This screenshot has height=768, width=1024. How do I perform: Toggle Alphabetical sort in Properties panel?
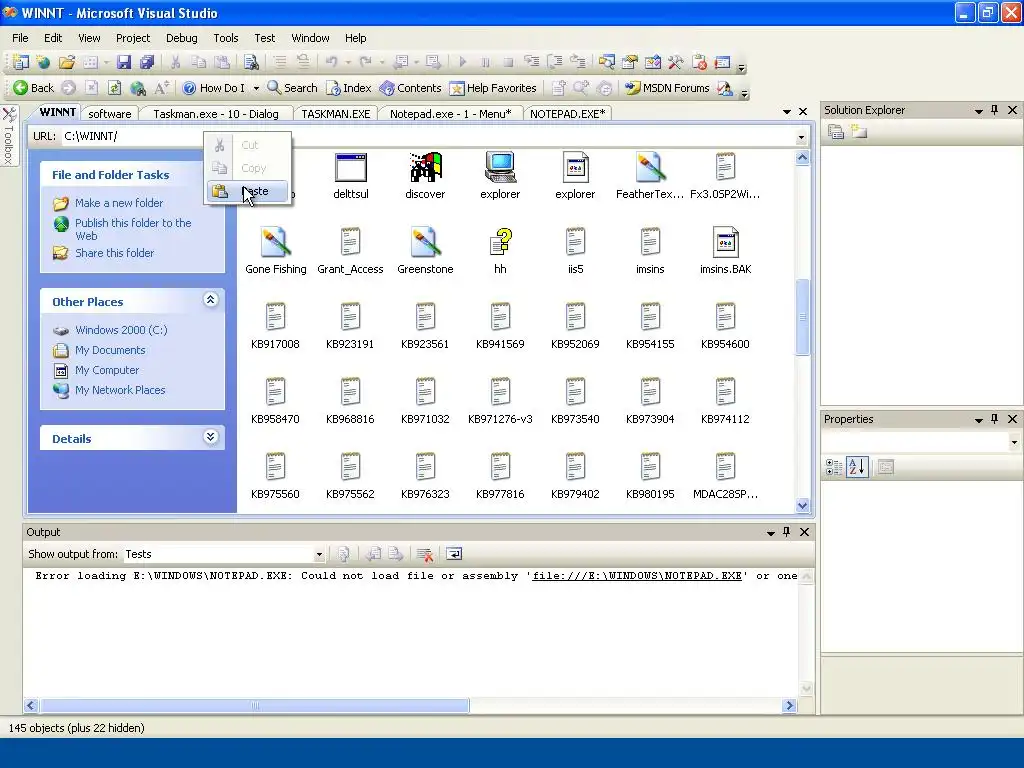pyautogui.click(x=857, y=467)
